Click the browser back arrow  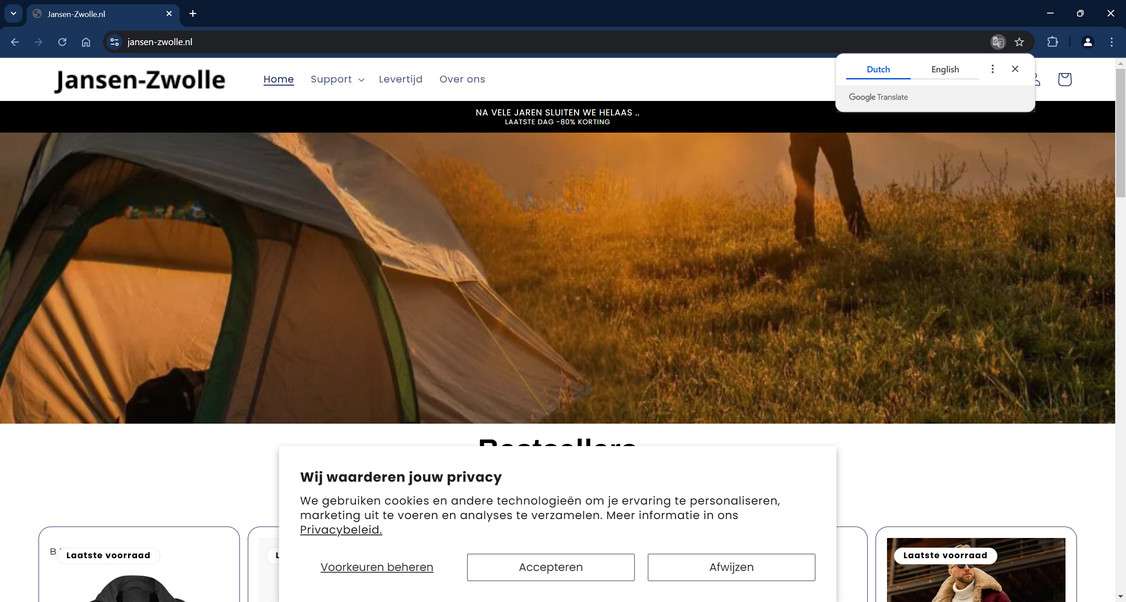[x=14, y=42]
